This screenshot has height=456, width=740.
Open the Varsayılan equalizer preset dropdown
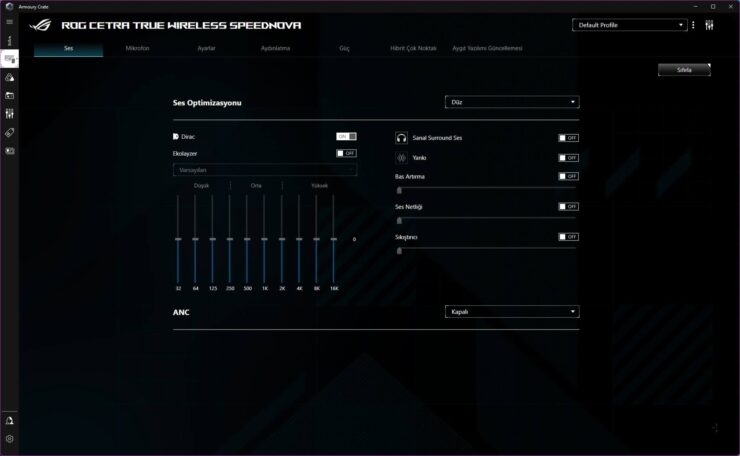click(265, 170)
